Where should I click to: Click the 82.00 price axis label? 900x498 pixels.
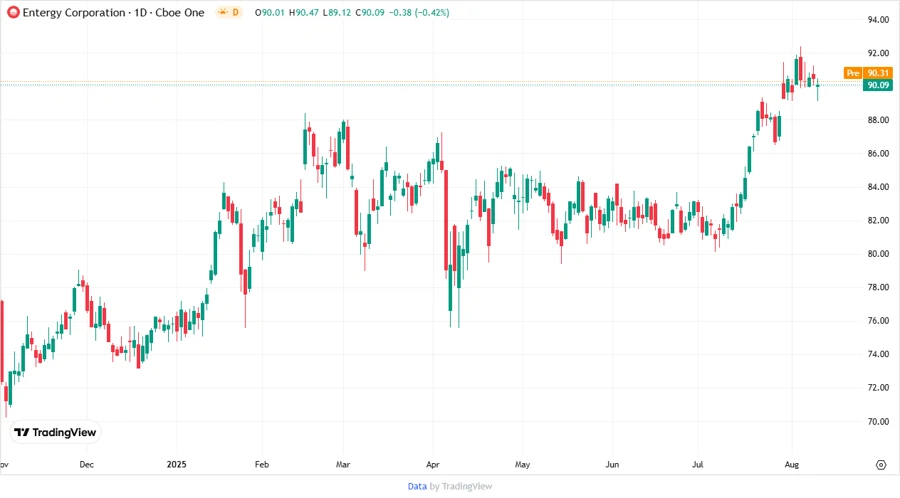click(x=878, y=220)
